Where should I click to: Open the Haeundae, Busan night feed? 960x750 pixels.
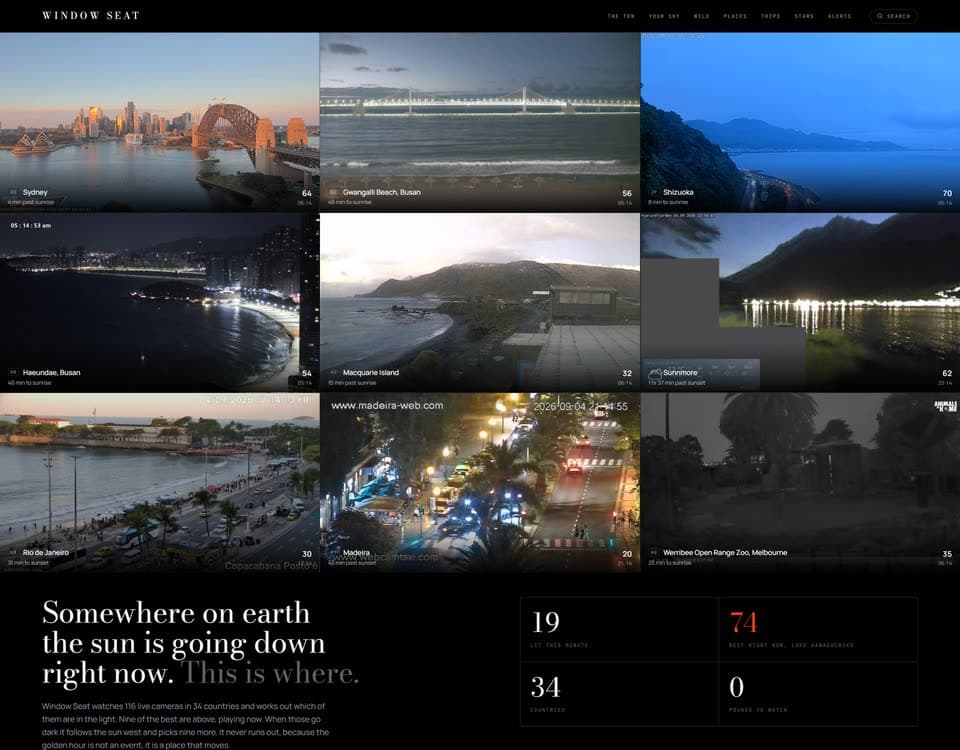point(159,302)
